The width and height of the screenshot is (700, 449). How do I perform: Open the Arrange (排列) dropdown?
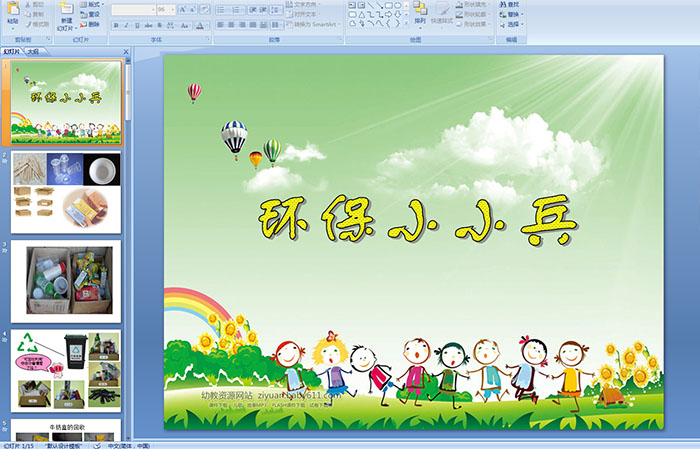click(420, 14)
